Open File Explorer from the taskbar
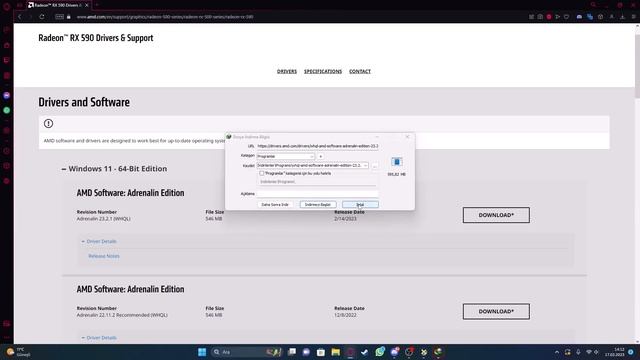Image resolution: width=640 pixels, height=360 pixels. 336,352
